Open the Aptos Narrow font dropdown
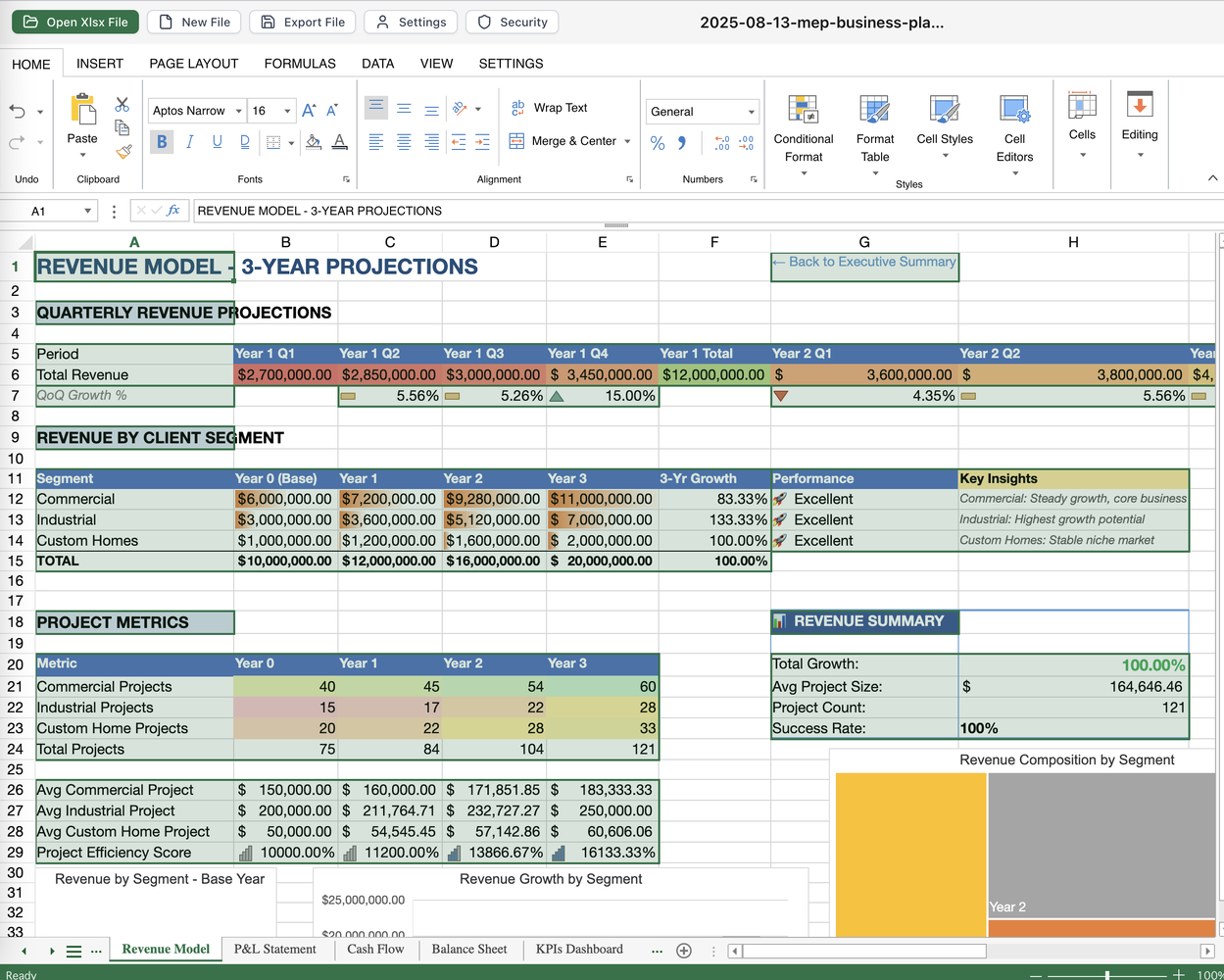This screenshot has width=1224, height=980. click(238, 111)
